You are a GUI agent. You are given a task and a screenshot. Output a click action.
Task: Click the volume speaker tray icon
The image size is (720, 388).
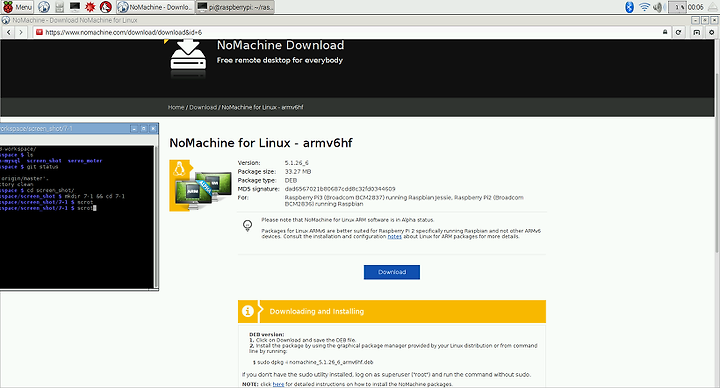click(658, 7)
